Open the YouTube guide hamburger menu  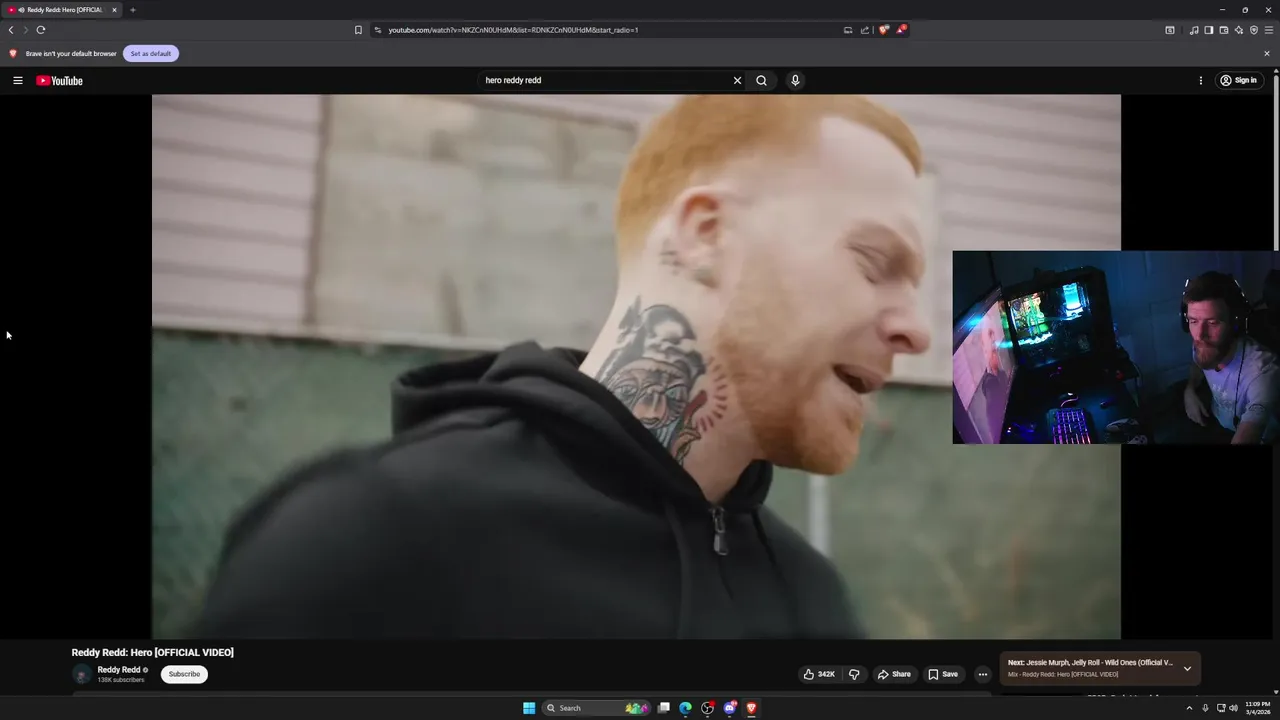17,80
